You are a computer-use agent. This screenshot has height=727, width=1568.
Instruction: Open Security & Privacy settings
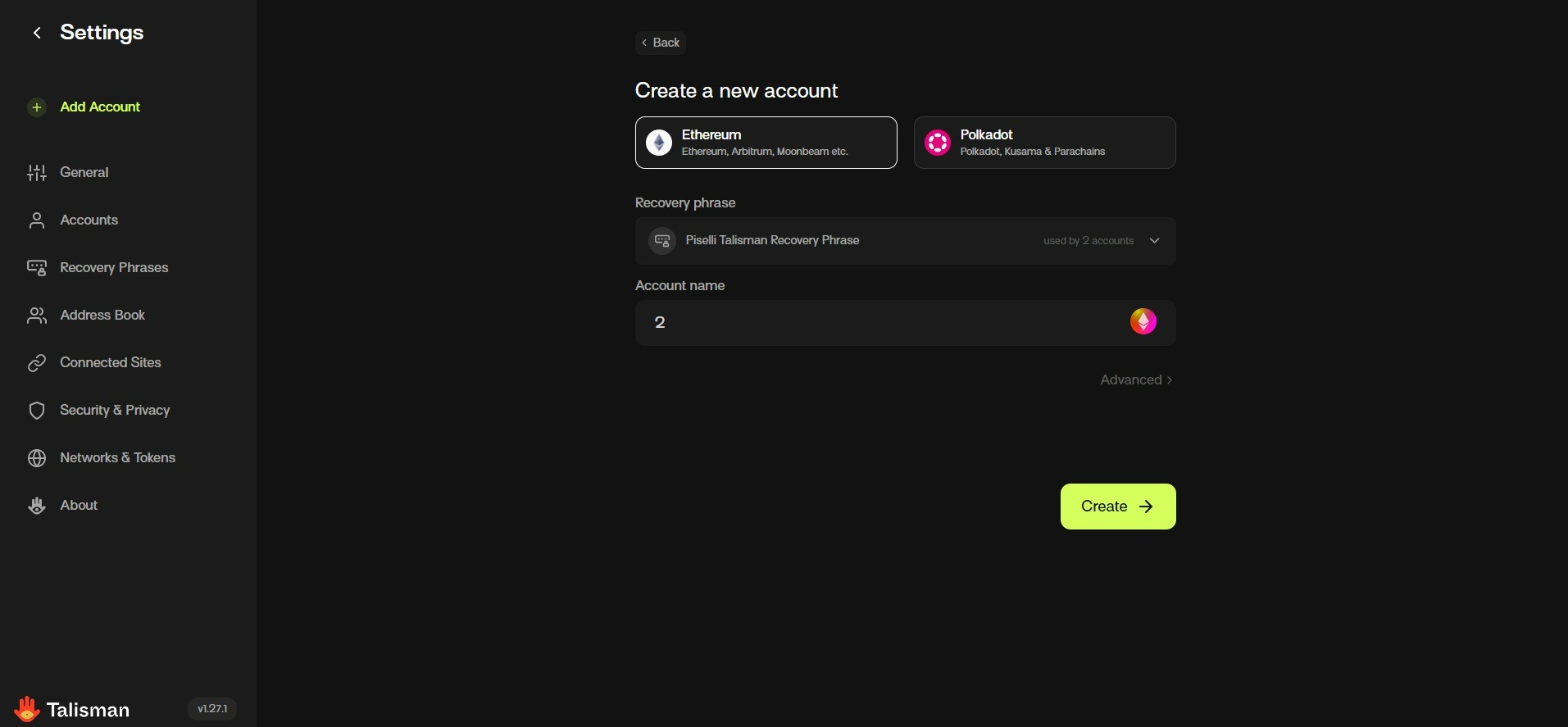click(x=115, y=411)
